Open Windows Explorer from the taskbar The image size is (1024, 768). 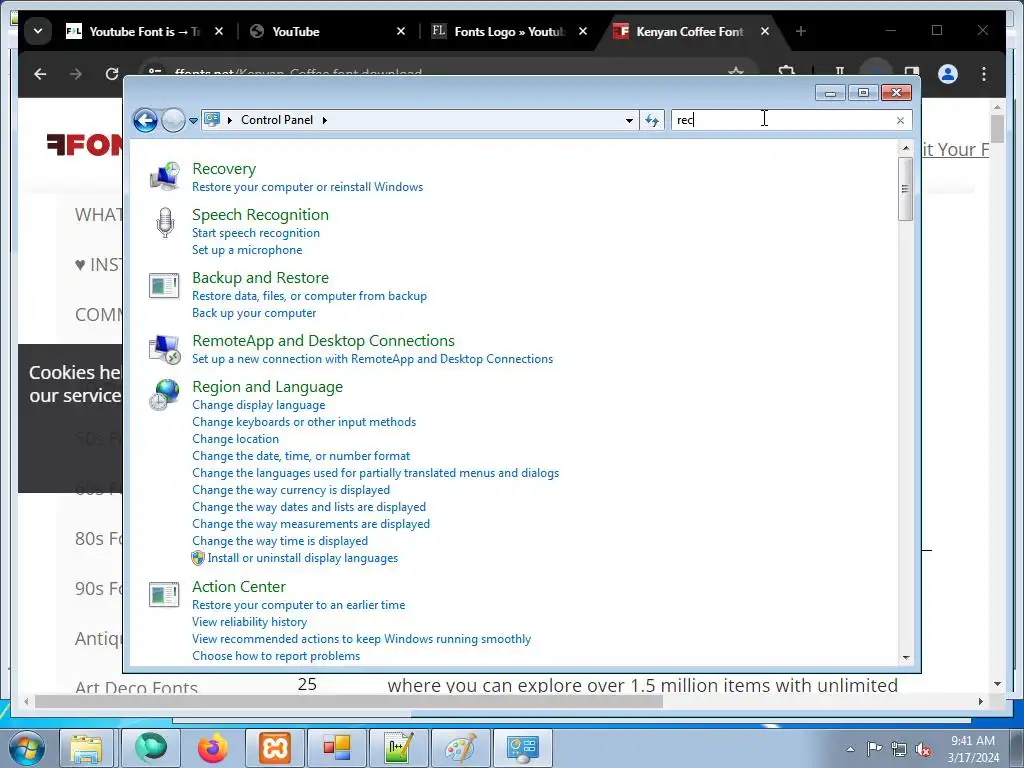click(86, 748)
